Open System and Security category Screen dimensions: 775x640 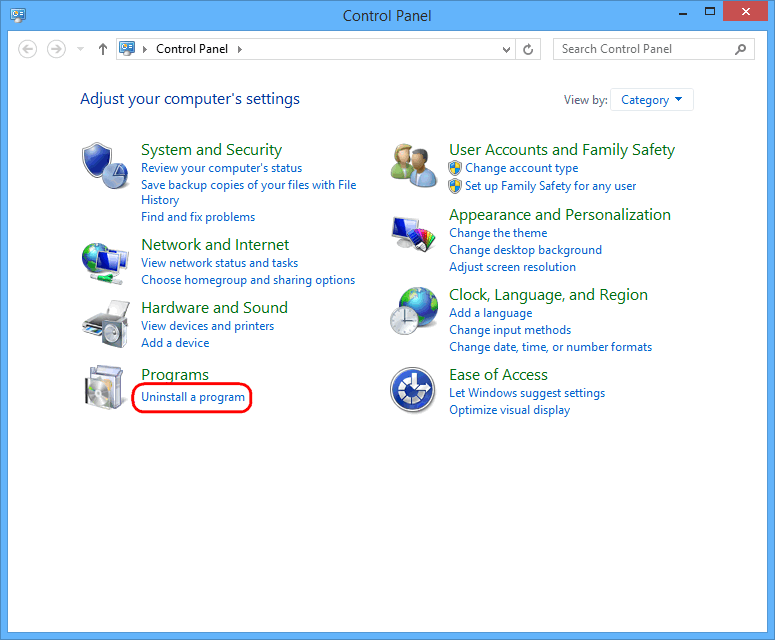[212, 150]
